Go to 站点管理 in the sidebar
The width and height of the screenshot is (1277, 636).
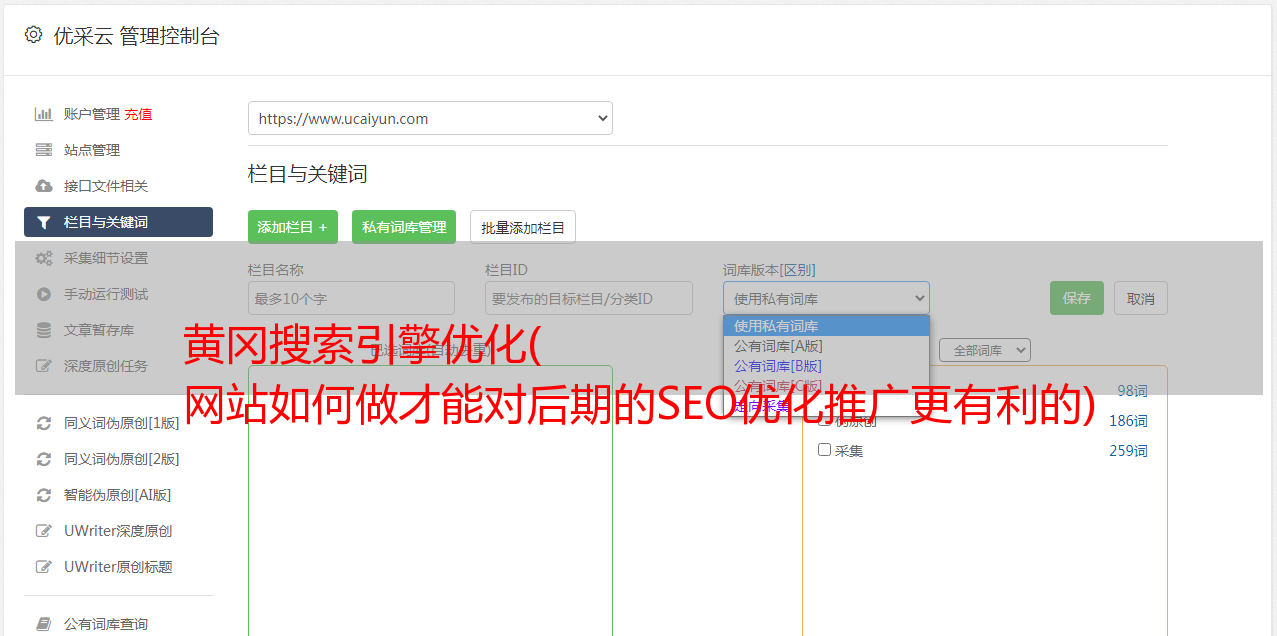[x=92, y=150]
